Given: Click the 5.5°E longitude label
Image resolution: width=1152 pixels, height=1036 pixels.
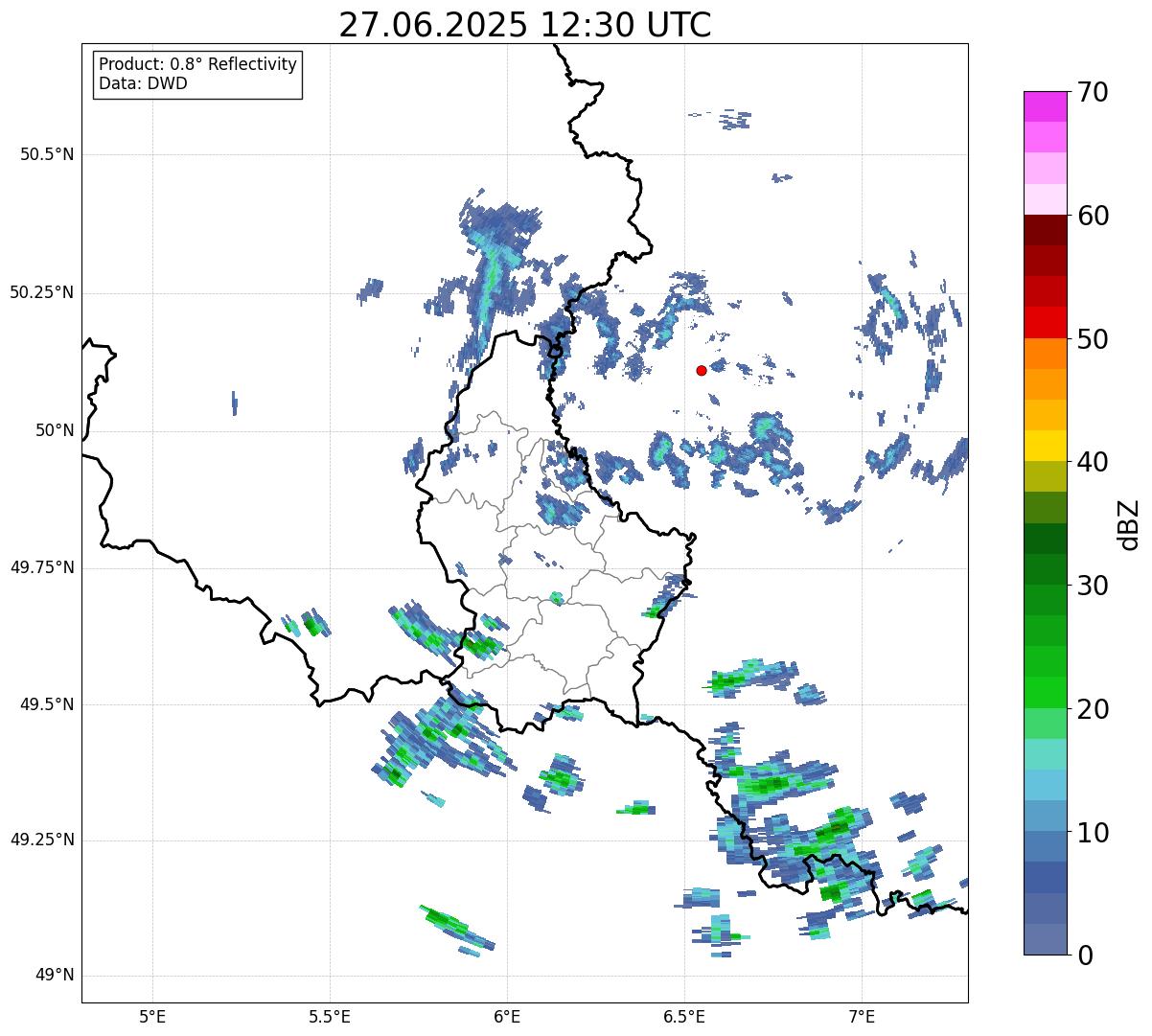Looking at the screenshot, I should coord(330,1016).
